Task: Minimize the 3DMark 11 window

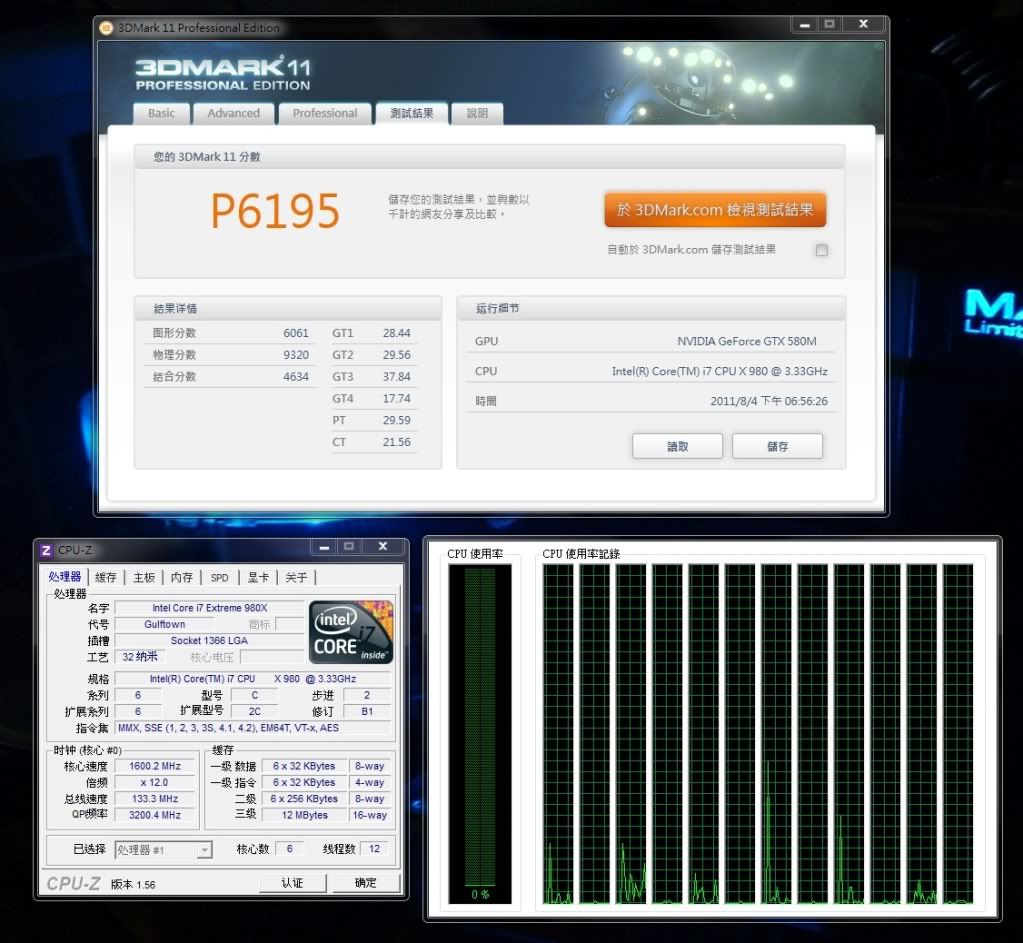Action: 805,25
